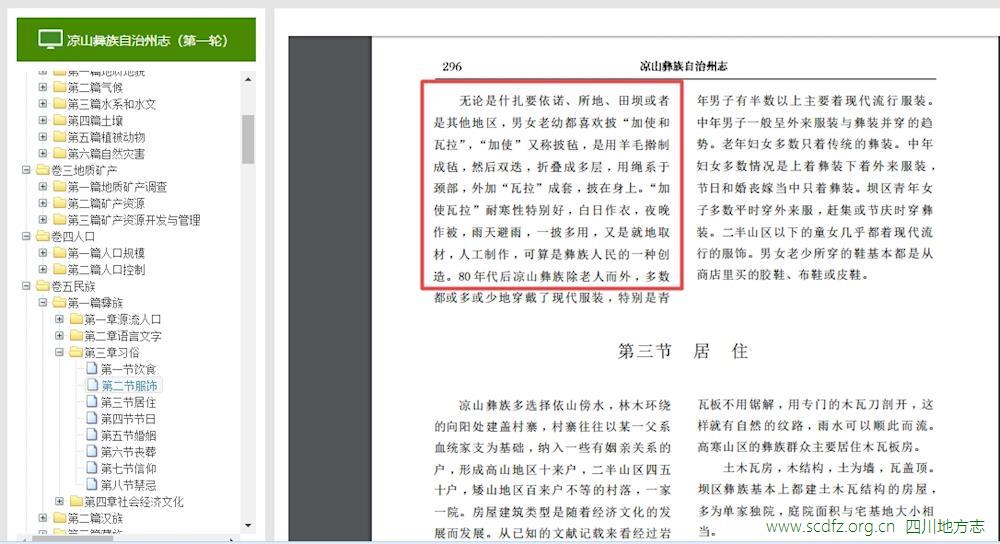Screen dimensions: 1000x544
Task: Click folder icon beside 第二章语言文字
Action: point(77,335)
